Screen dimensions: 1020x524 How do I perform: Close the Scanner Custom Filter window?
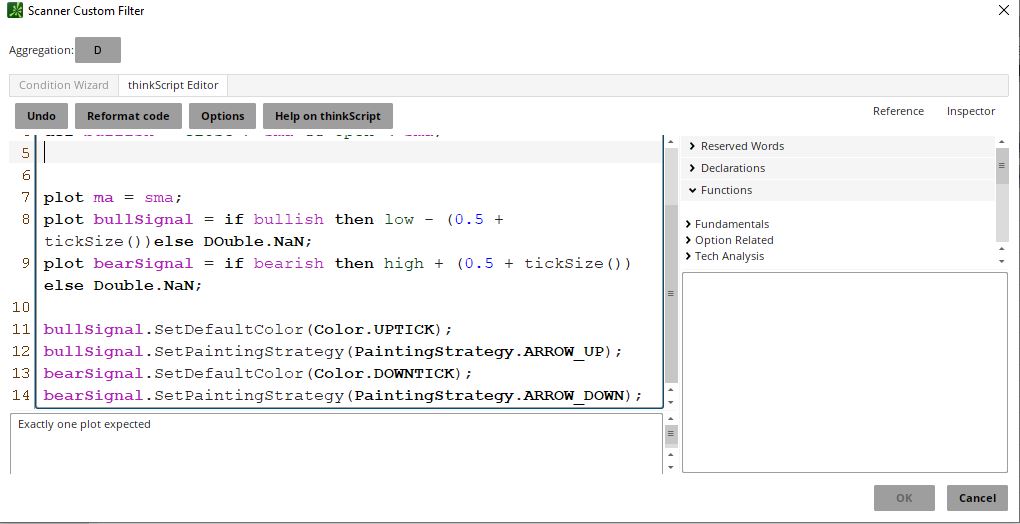point(1003,10)
